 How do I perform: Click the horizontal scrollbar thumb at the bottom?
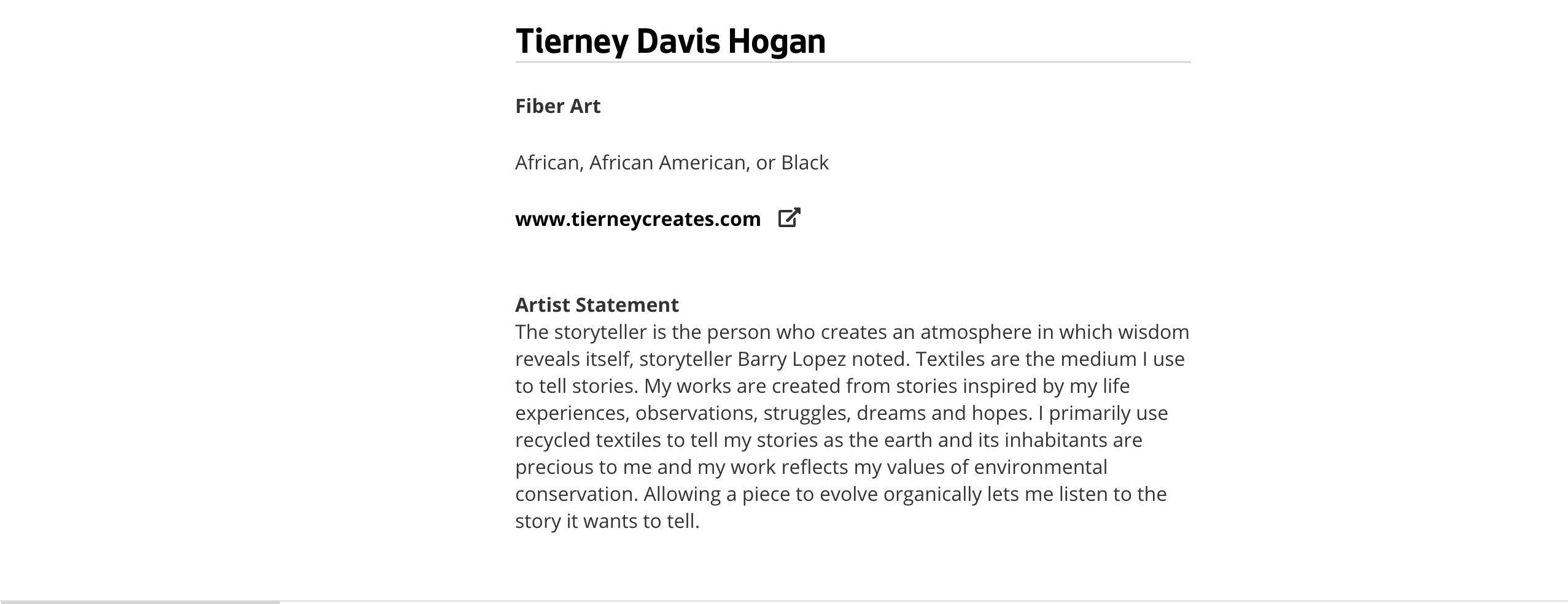(x=140, y=602)
